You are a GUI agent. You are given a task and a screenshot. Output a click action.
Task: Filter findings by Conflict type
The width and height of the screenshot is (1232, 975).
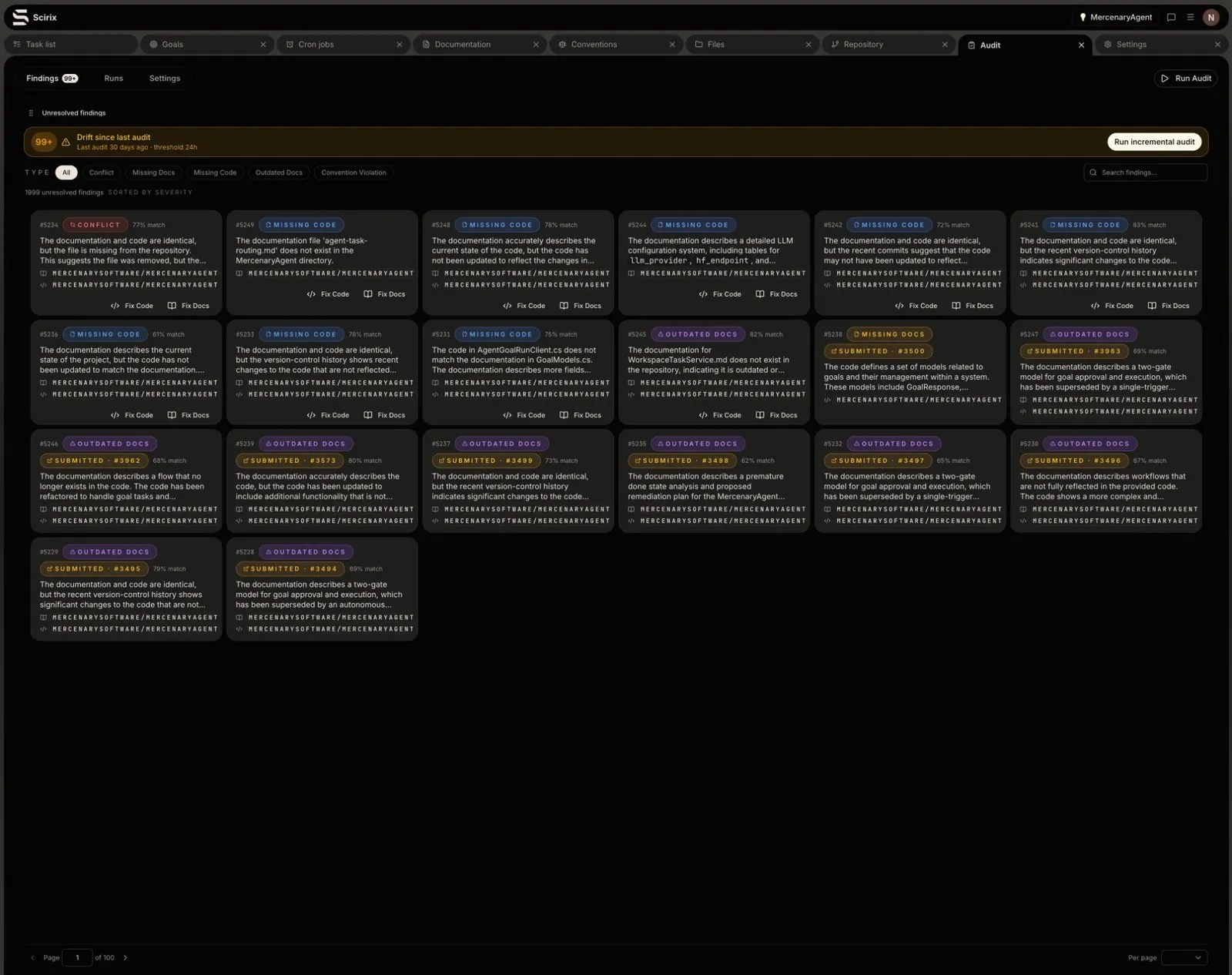[101, 173]
